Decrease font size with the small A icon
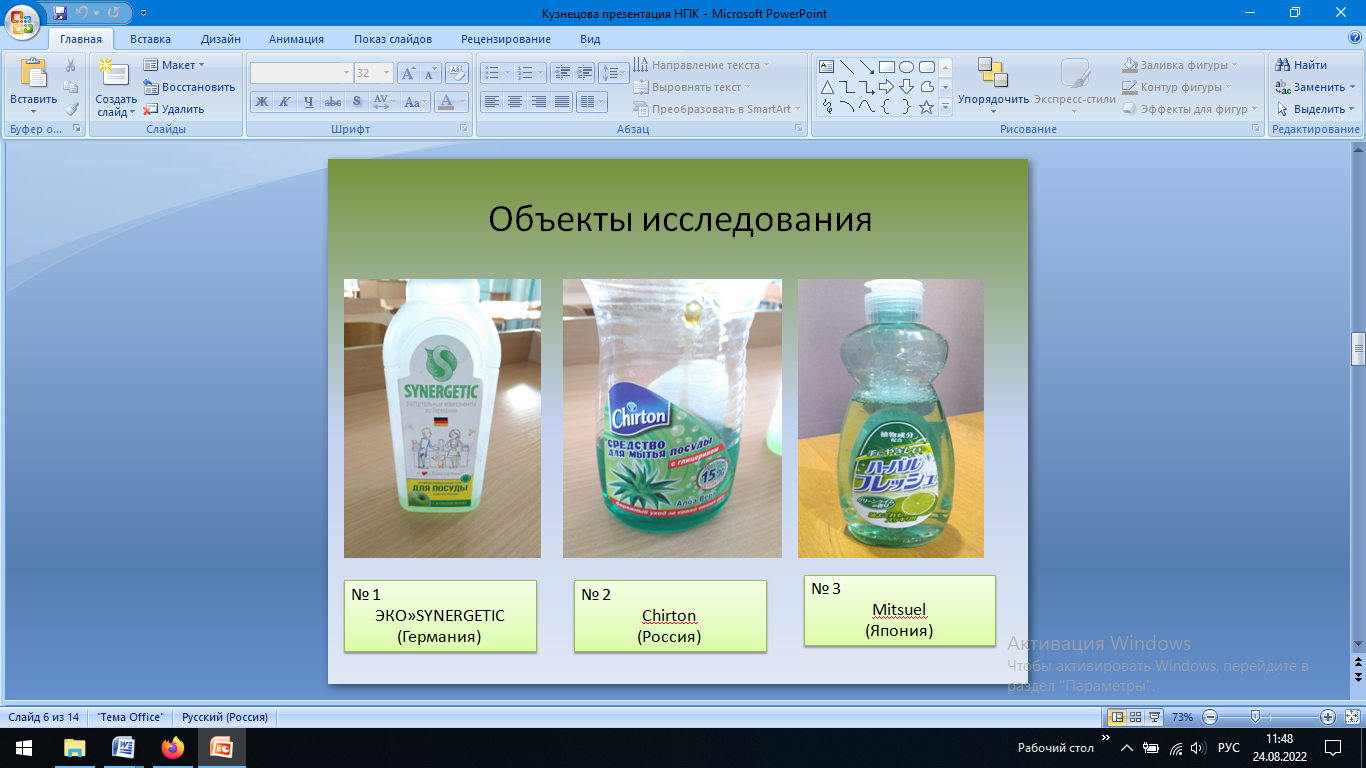1366x768 pixels. 430,73
